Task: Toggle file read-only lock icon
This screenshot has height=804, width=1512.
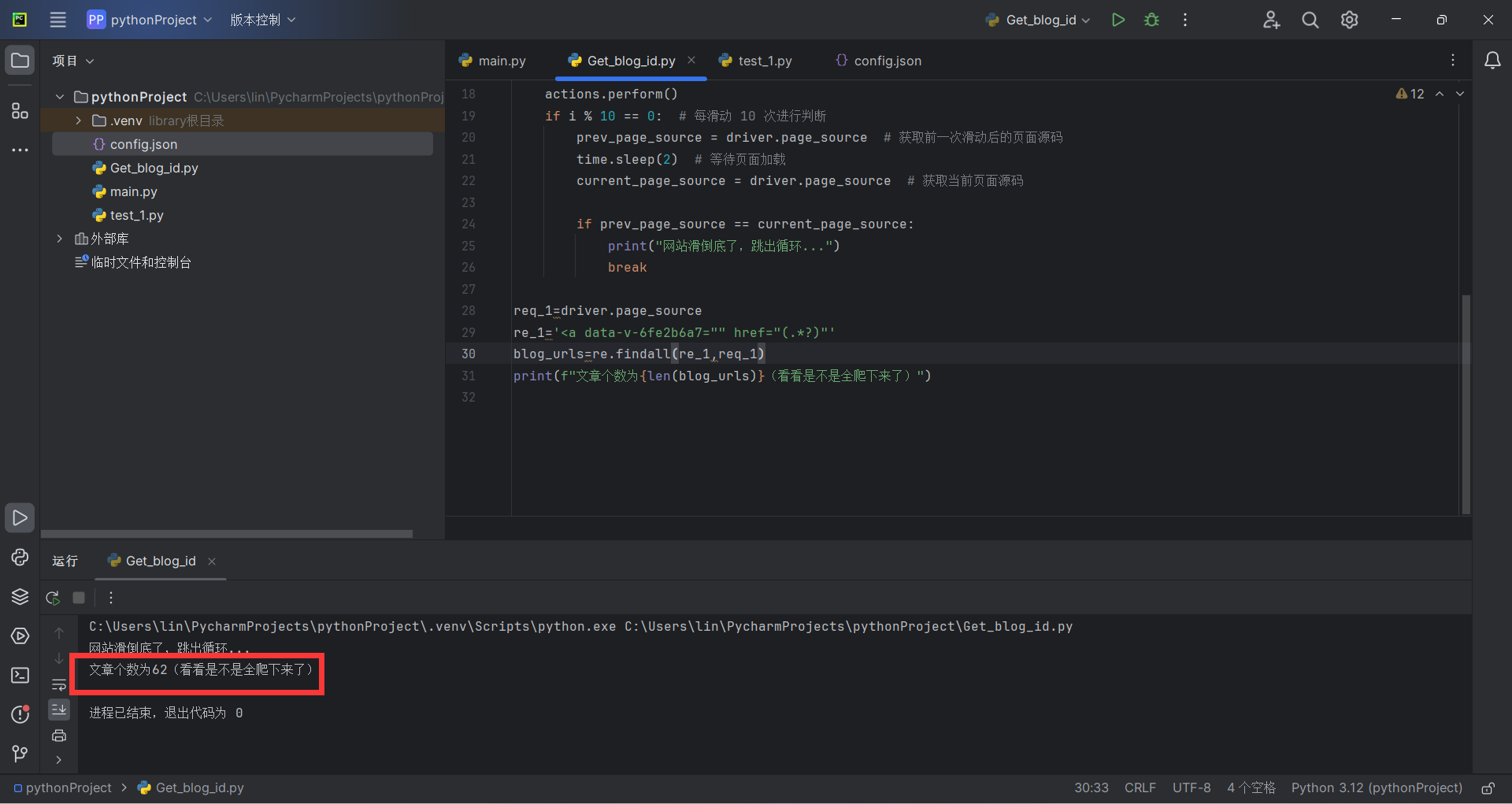Action: pyautogui.click(x=1488, y=787)
